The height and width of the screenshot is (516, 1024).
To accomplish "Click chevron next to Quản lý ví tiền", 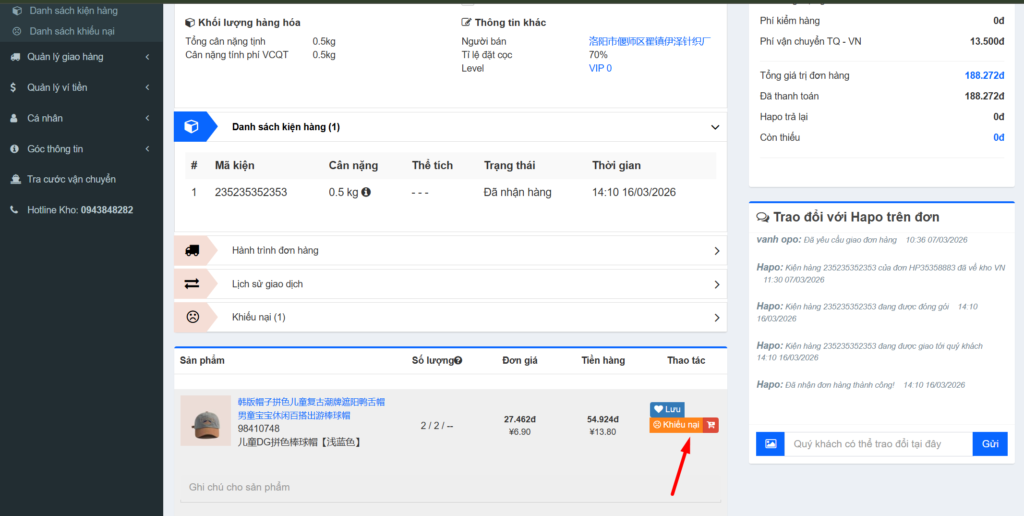I will 148,88.
